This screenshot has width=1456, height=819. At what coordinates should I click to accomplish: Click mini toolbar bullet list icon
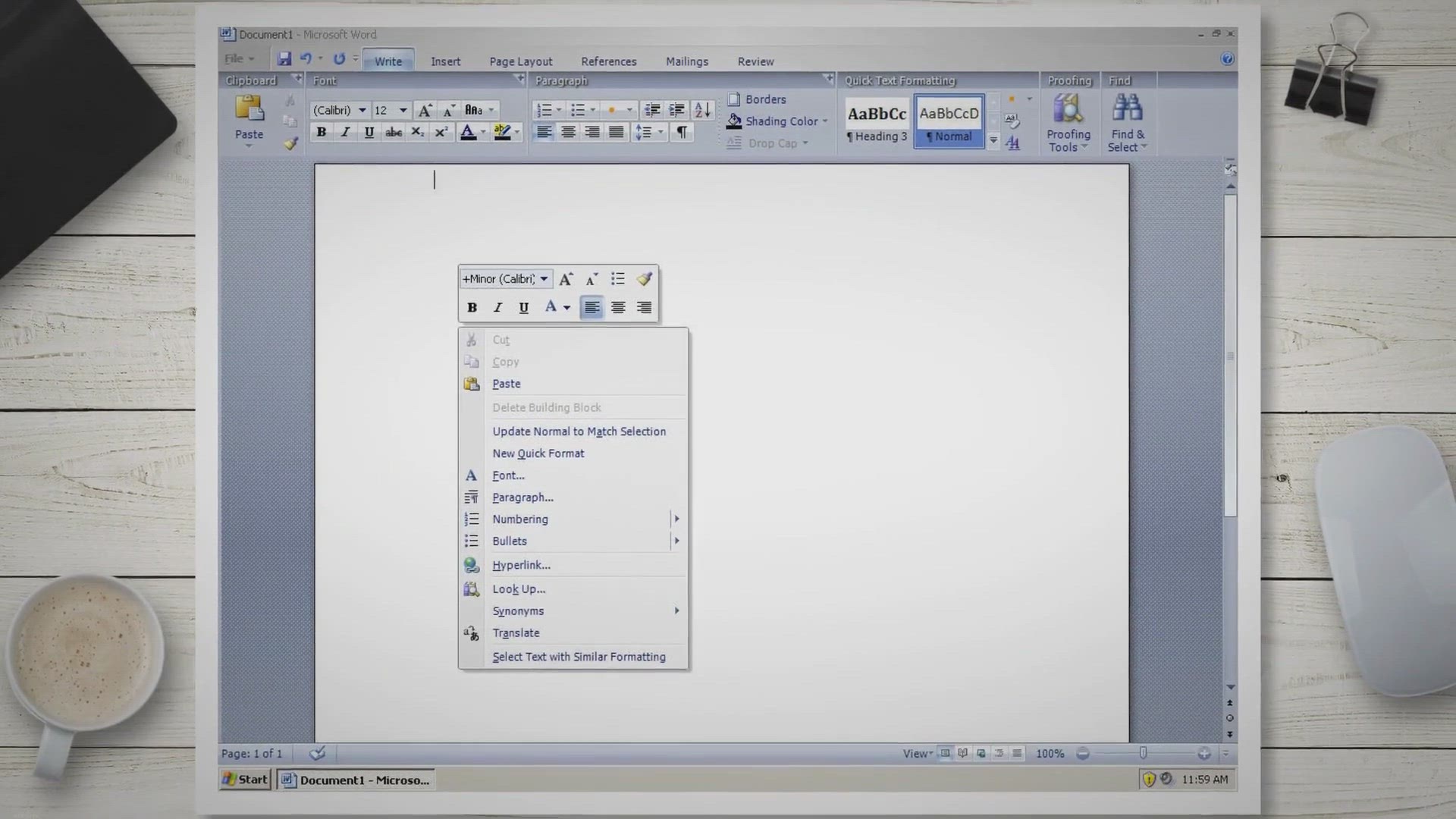(618, 279)
